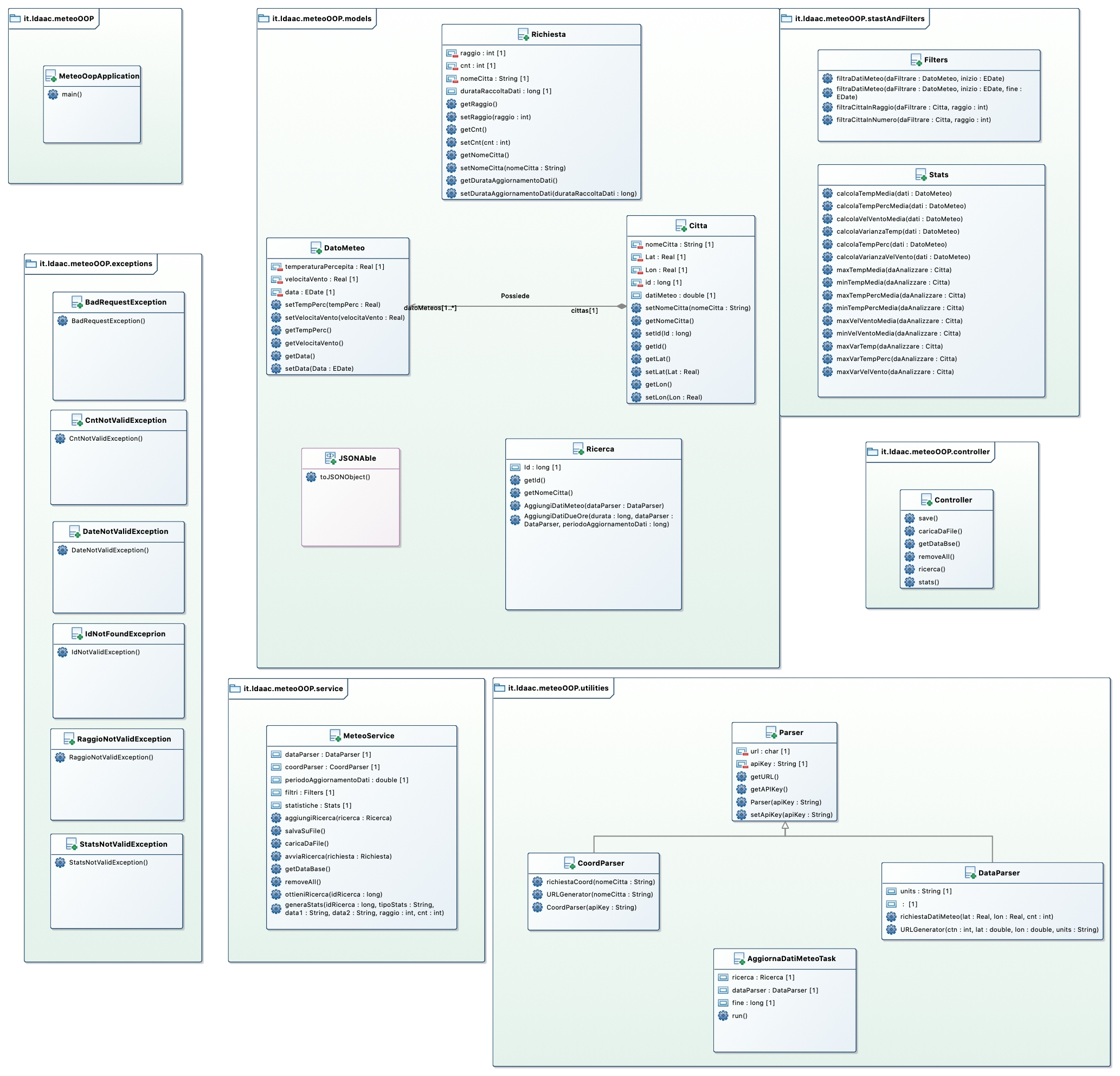Click the class icon beside DatoMeteo title
Viewport: 1120px width, 1076px height.
pyautogui.click(x=316, y=248)
